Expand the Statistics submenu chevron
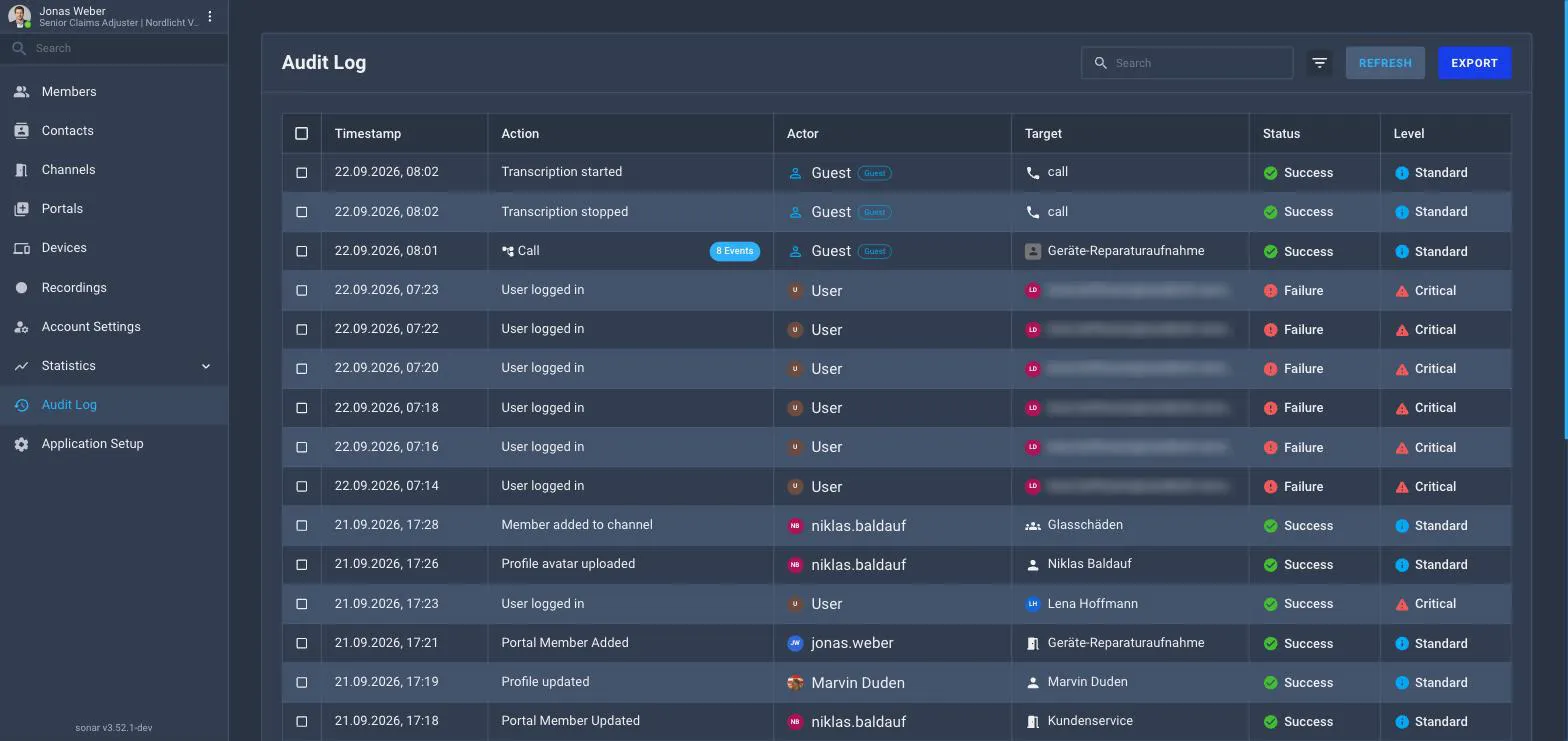The height and width of the screenshot is (741, 1568). (206, 366)
